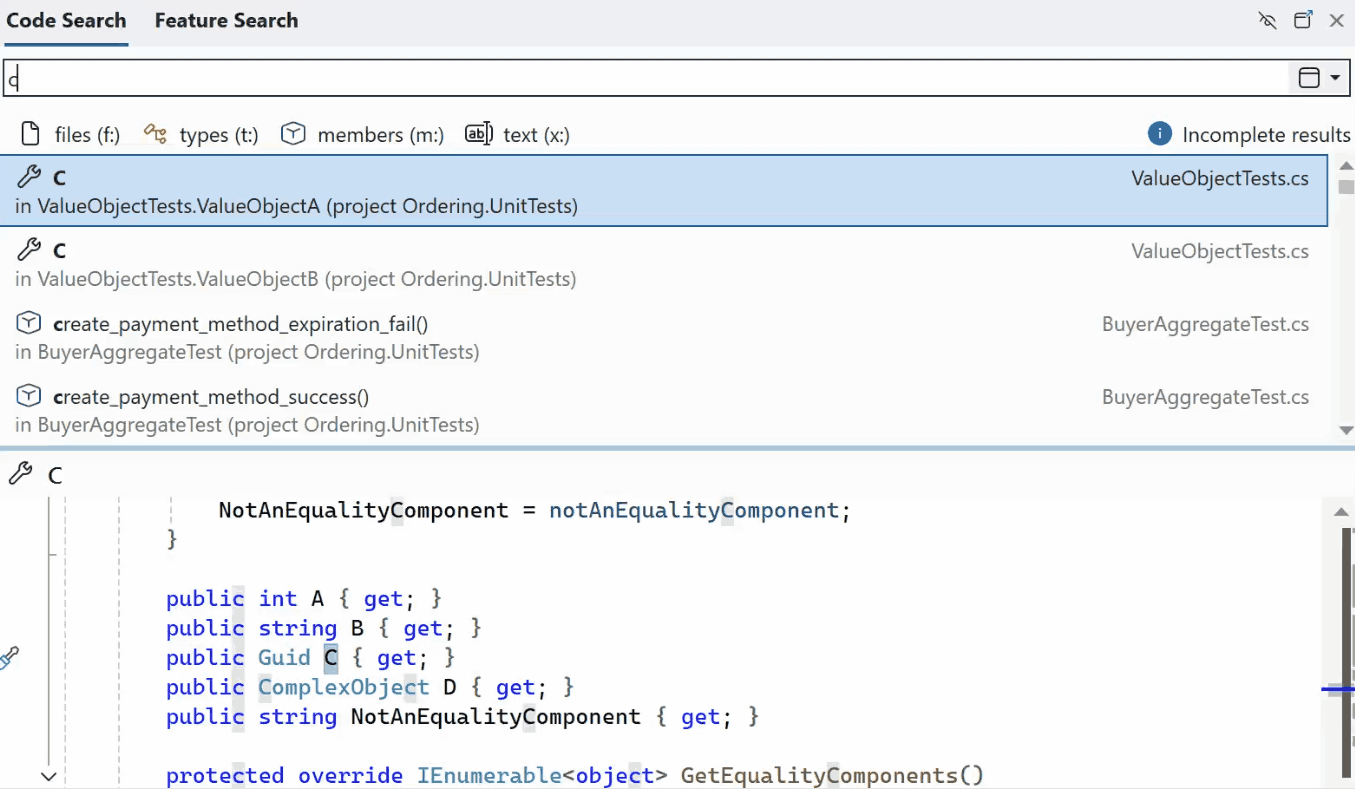Click ComplexObject type in code preview

point(344,687)
